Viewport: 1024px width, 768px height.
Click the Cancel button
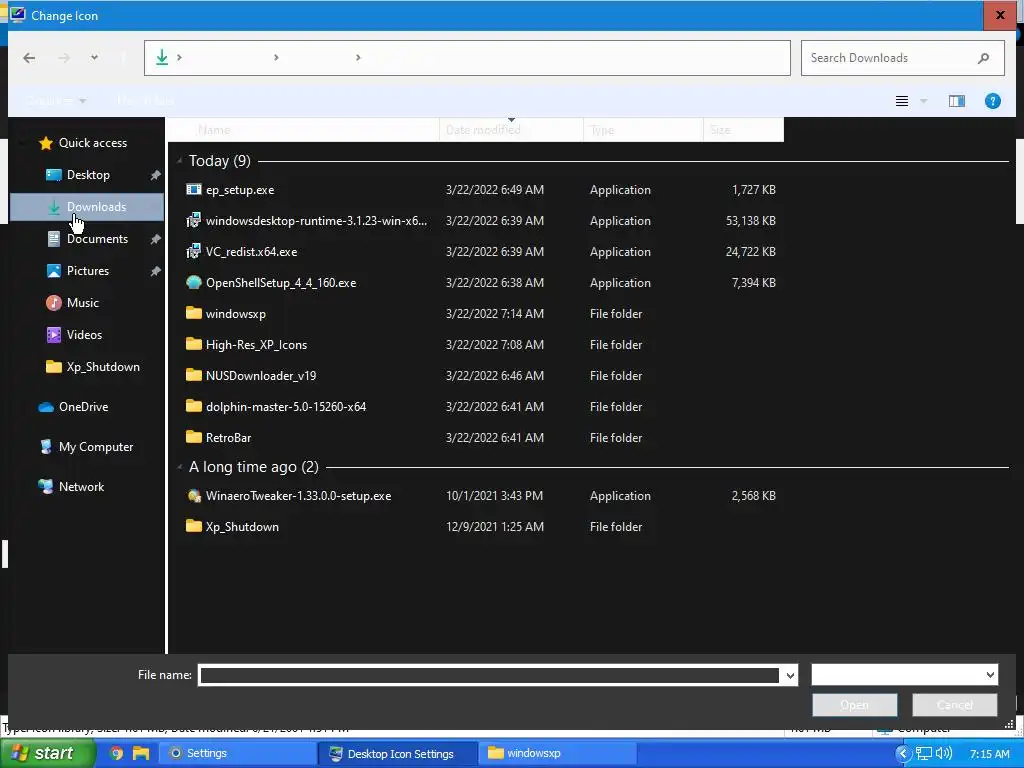click(954, 705)
